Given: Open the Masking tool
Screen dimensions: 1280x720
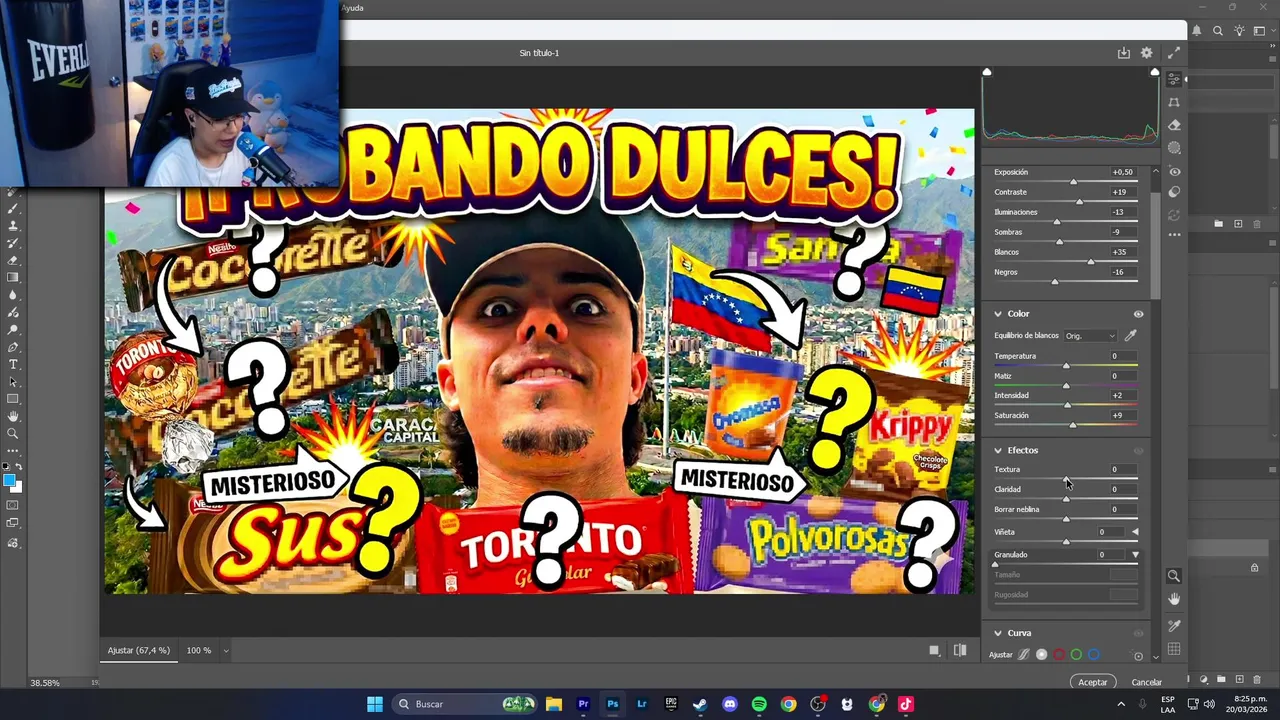Looking at the screenshot, I should (x=1175, y=148).
